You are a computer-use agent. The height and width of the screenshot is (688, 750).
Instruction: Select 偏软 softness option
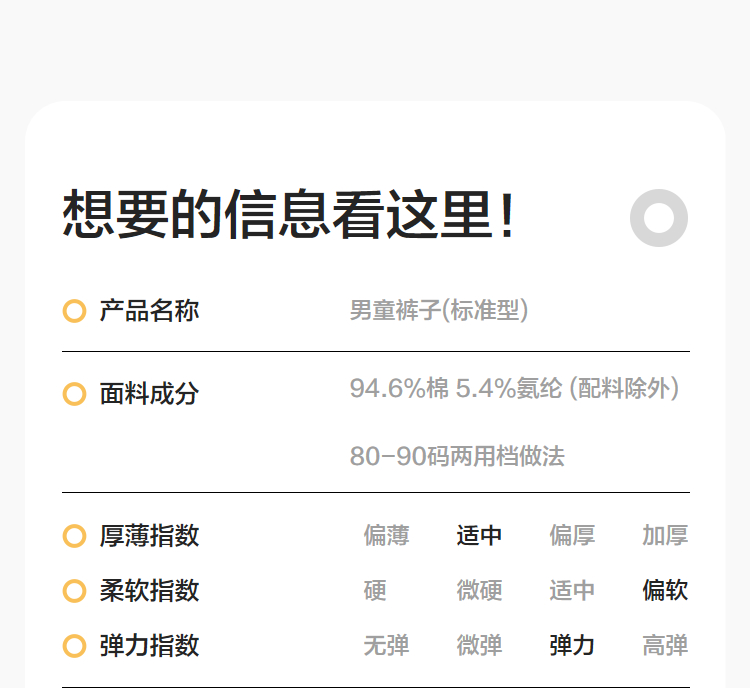click(x=665, y=591)
